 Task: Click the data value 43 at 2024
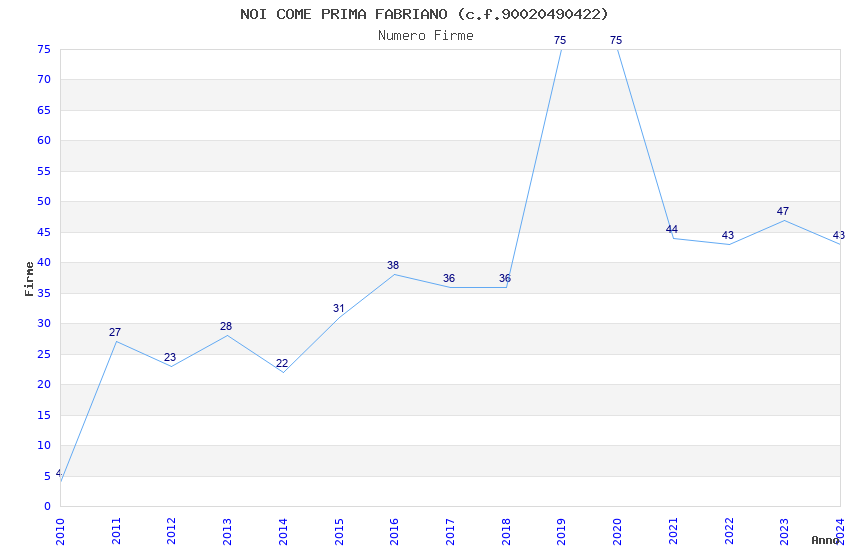[839, 235]
